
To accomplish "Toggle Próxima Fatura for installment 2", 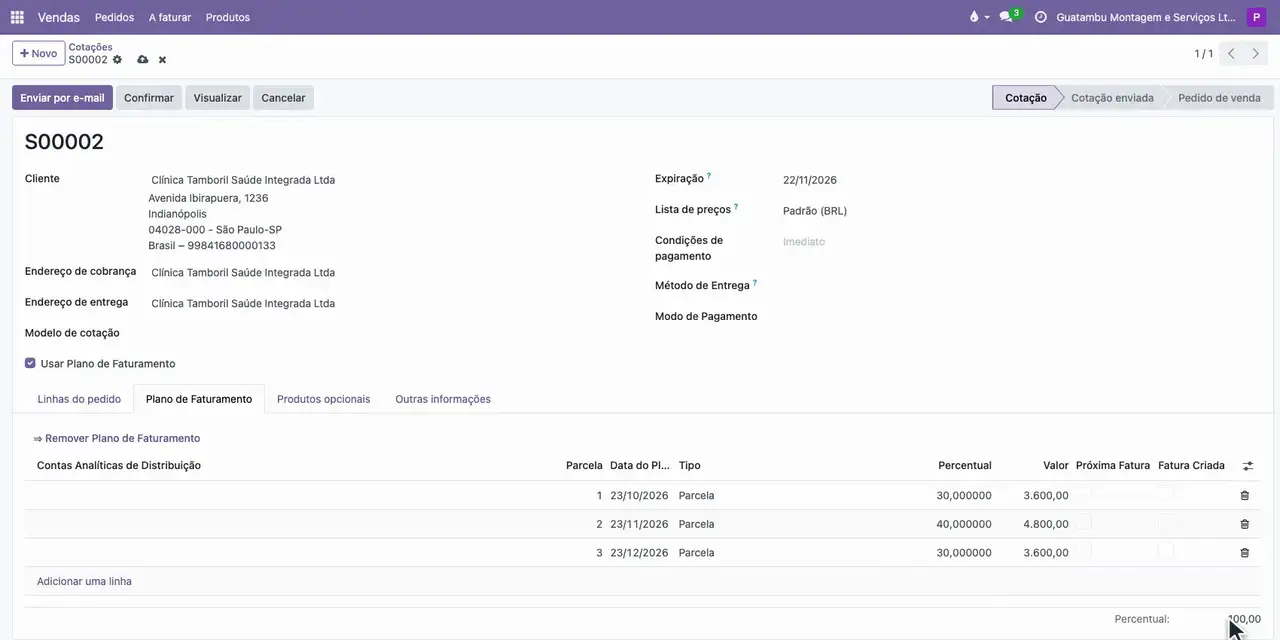I will coord(1084,522).
